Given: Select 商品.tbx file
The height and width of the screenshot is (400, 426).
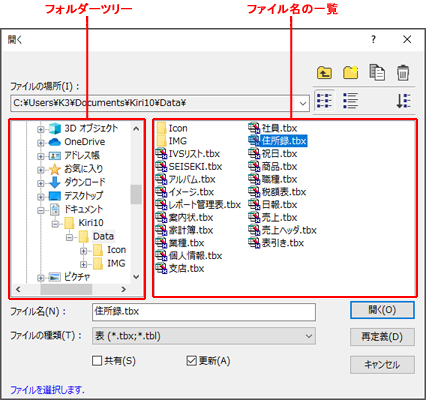Looking at the screenshot, I should tap(273, 166).
